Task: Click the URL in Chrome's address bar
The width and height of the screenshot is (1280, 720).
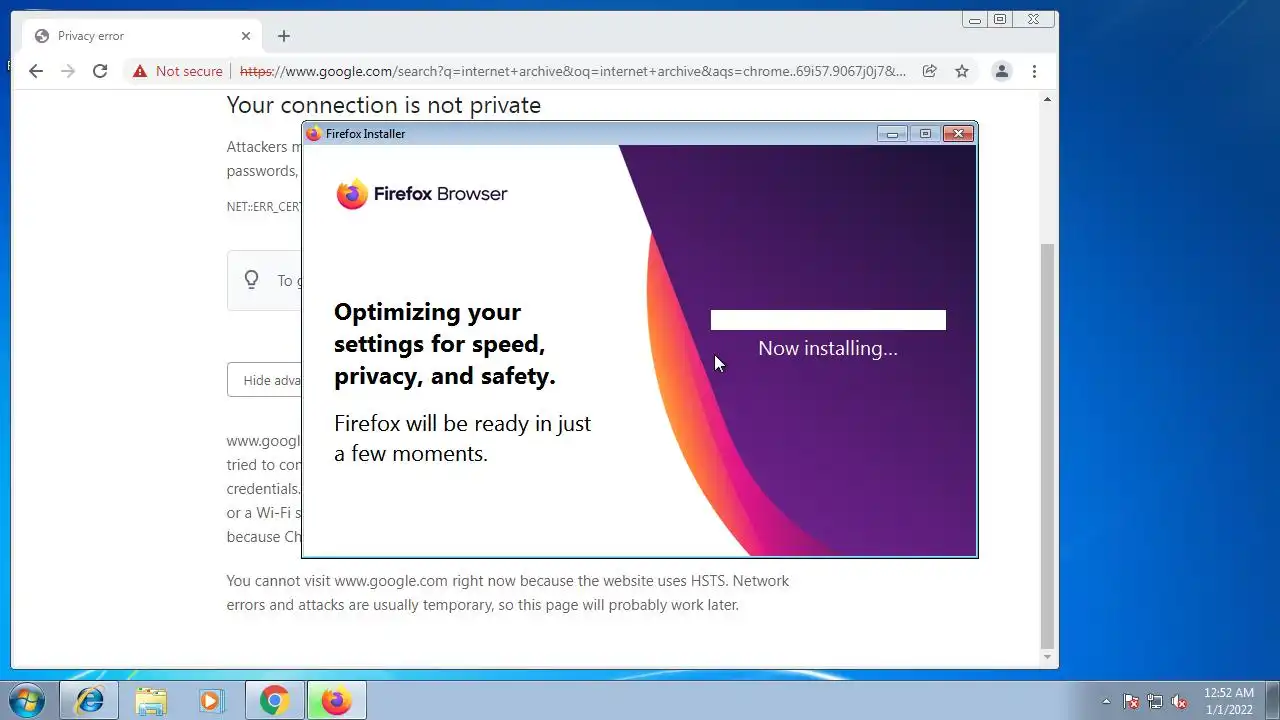Action: click(x=573, y=71)
